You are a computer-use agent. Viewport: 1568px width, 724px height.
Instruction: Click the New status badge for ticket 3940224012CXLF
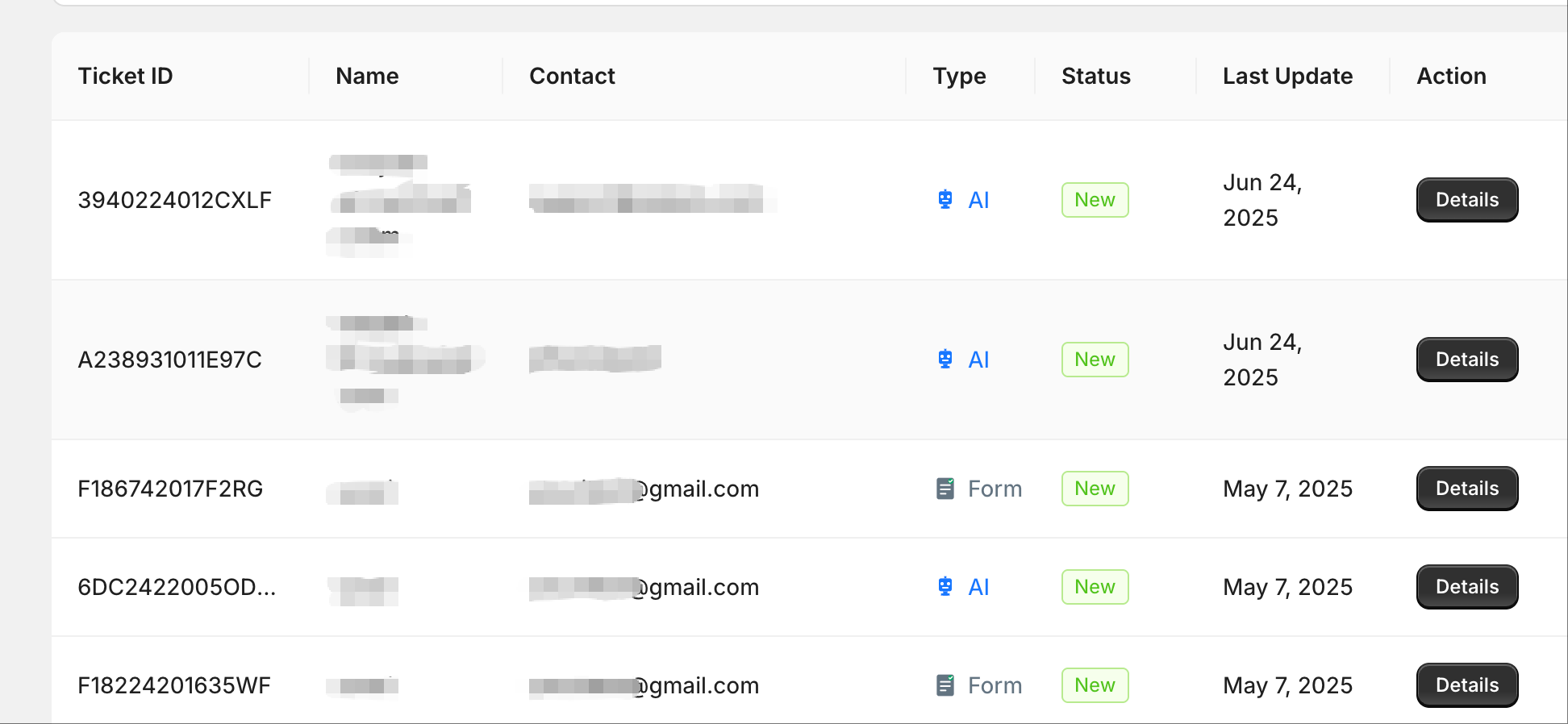tap(1095, 200)
